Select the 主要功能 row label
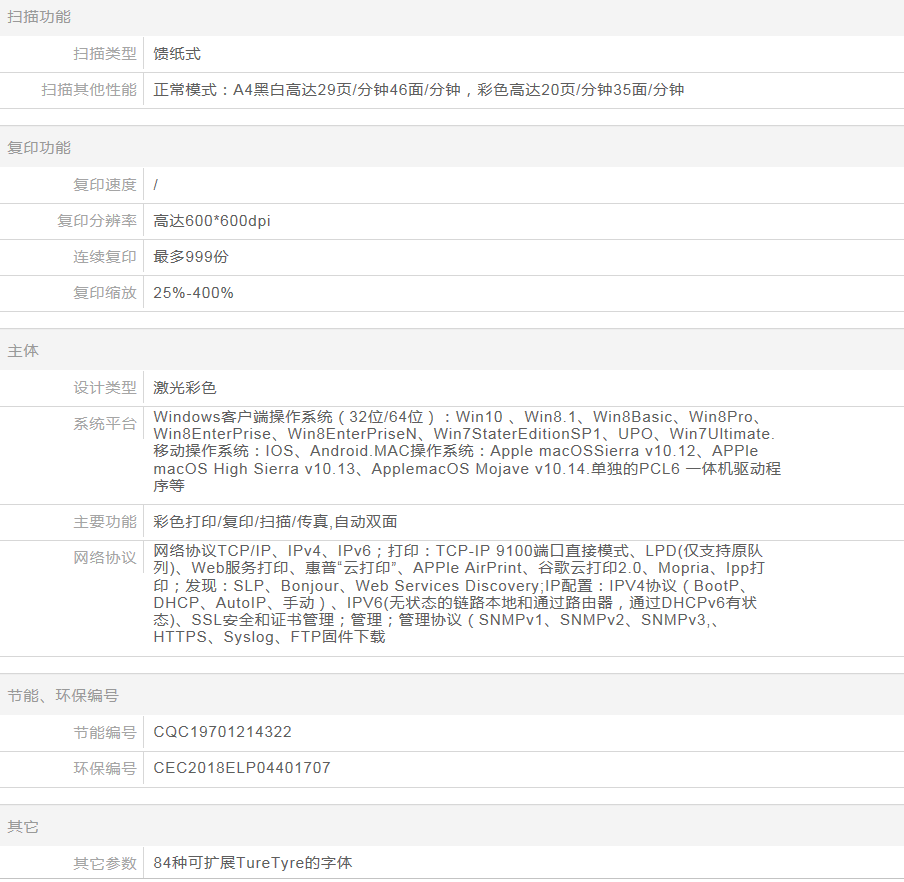The height and width of the screenshot is (882, 904). pyautogui.click(x=104, y=522)
